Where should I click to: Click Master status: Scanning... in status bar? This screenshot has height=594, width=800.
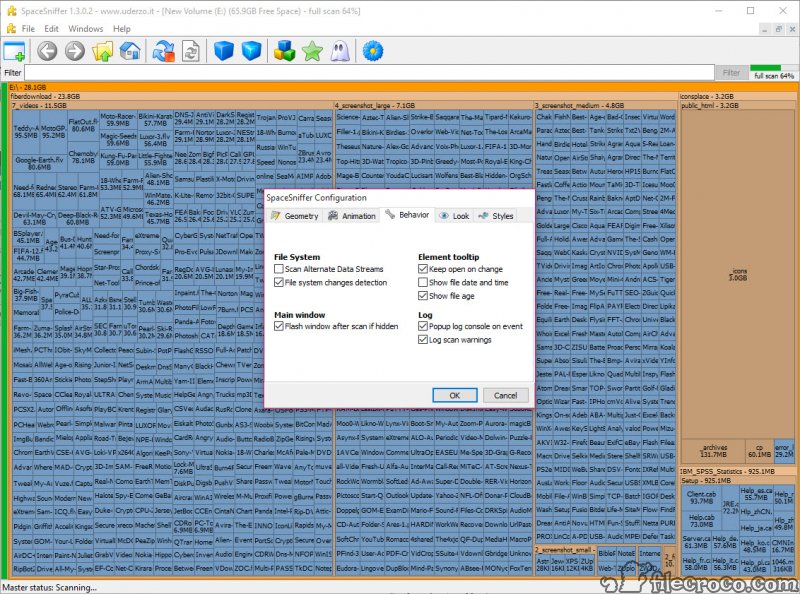tap(49, 587)
